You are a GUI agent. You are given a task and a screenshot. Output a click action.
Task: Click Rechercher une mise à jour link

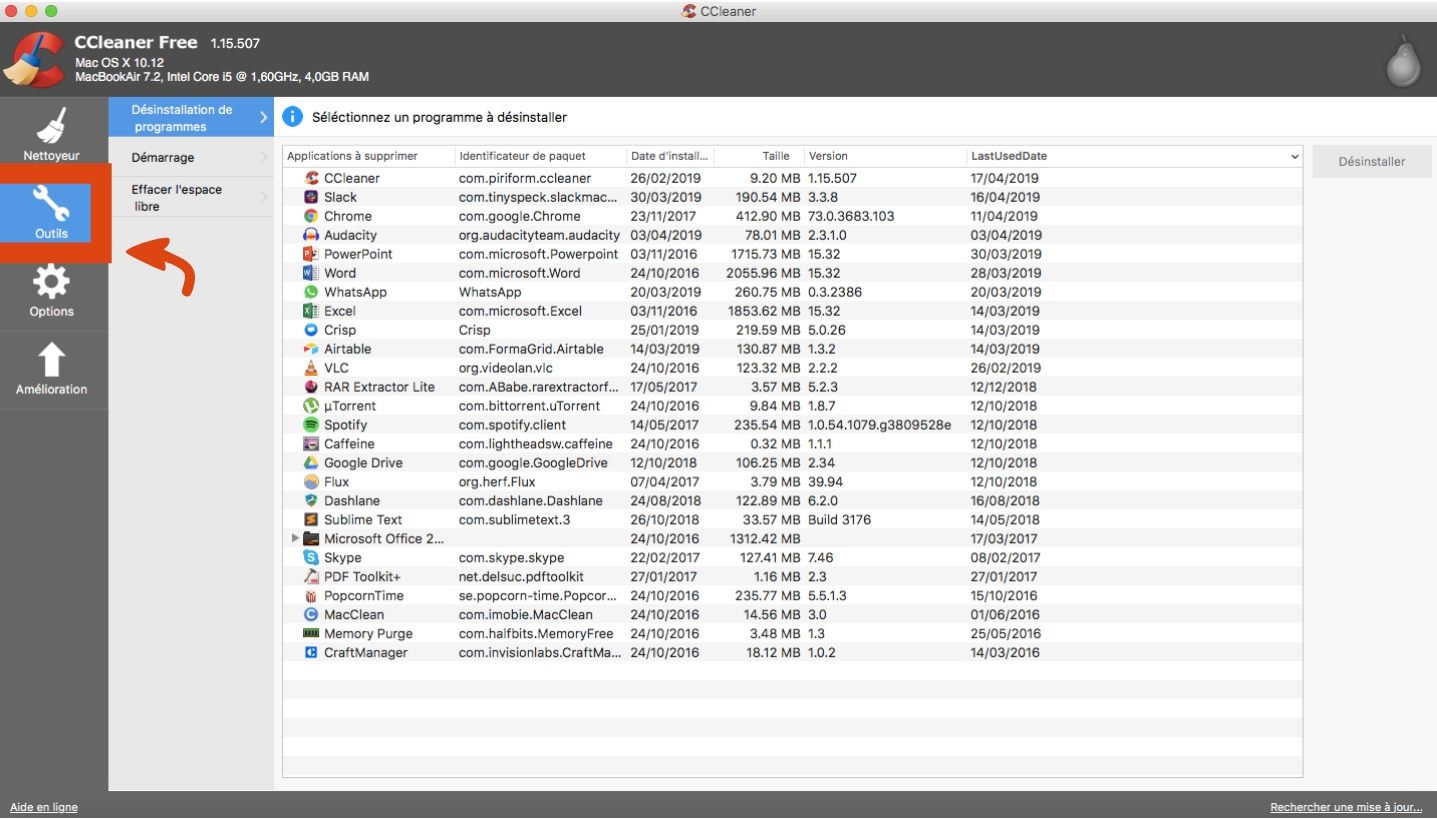(1346, 807)
